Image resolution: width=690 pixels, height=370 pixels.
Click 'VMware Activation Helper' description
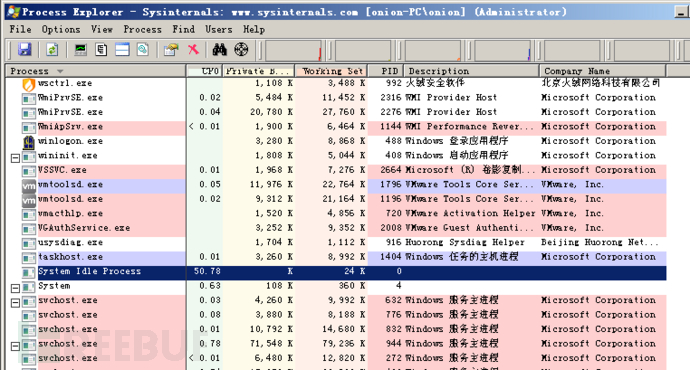470,213
